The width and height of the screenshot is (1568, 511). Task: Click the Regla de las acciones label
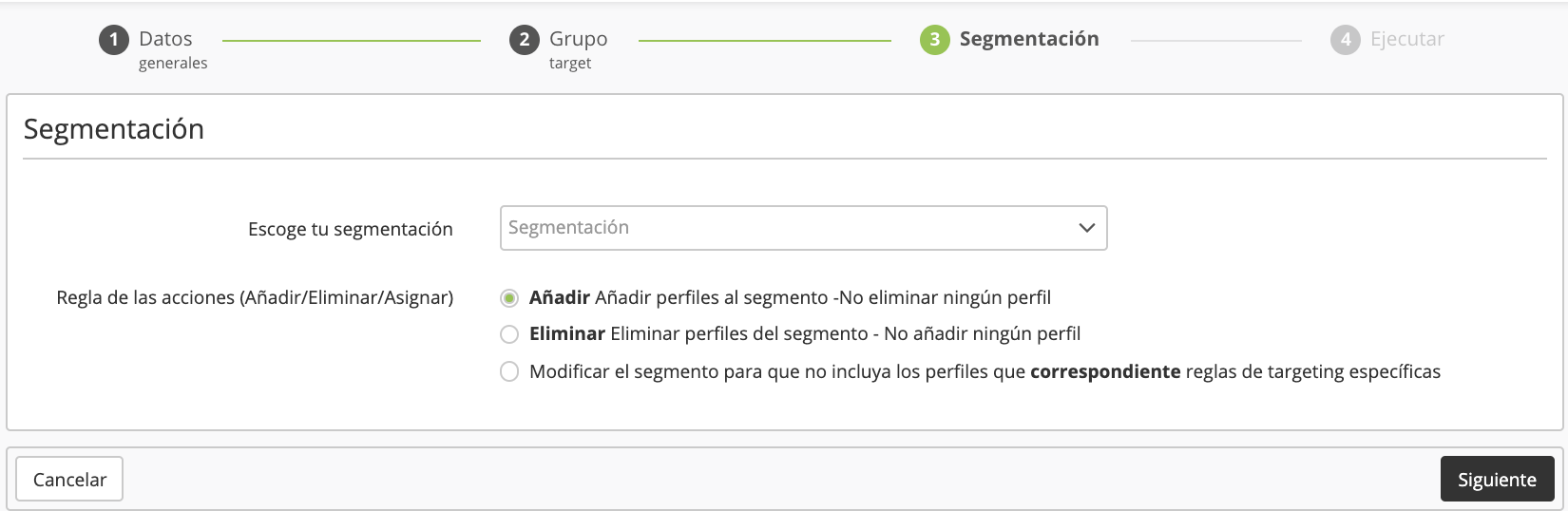pos(255,298)
